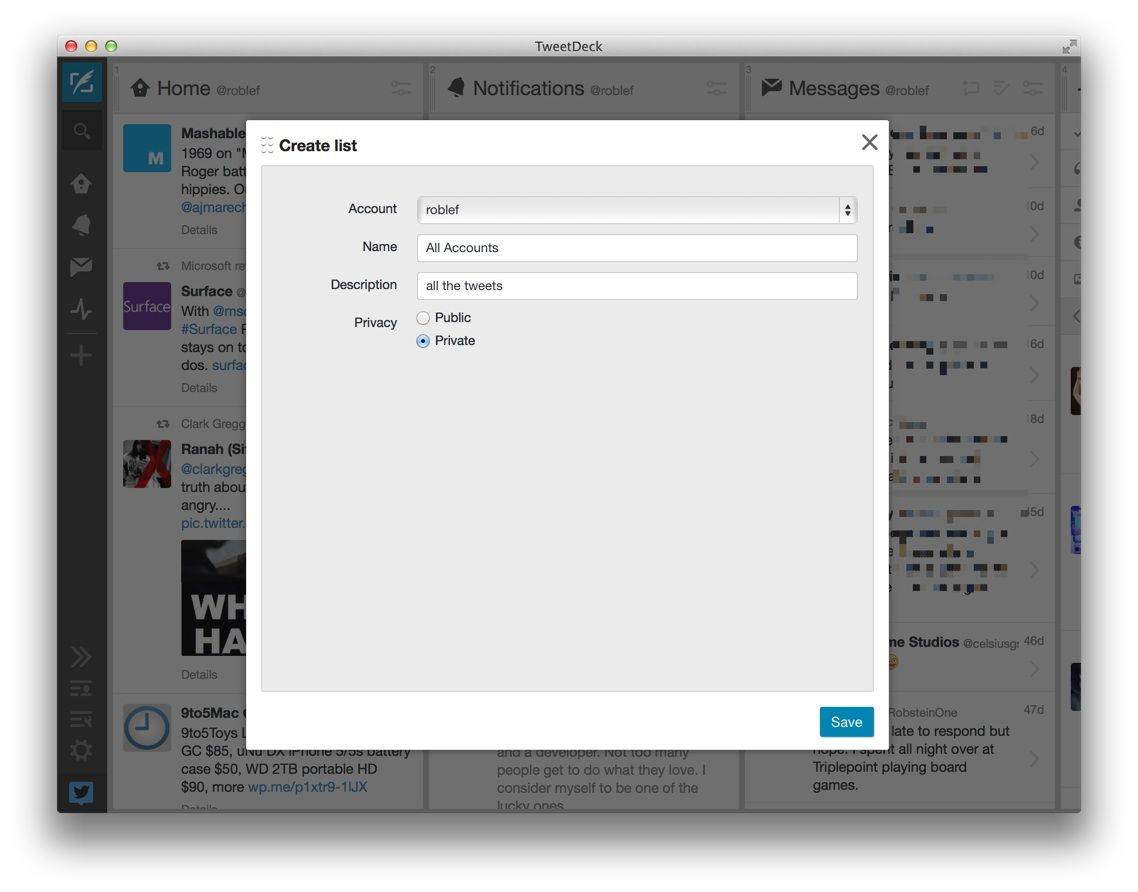Click the Mashable avatar in Home column
Screen dimensions: 1138x892
pyautogui.click(x=147, y=148)
